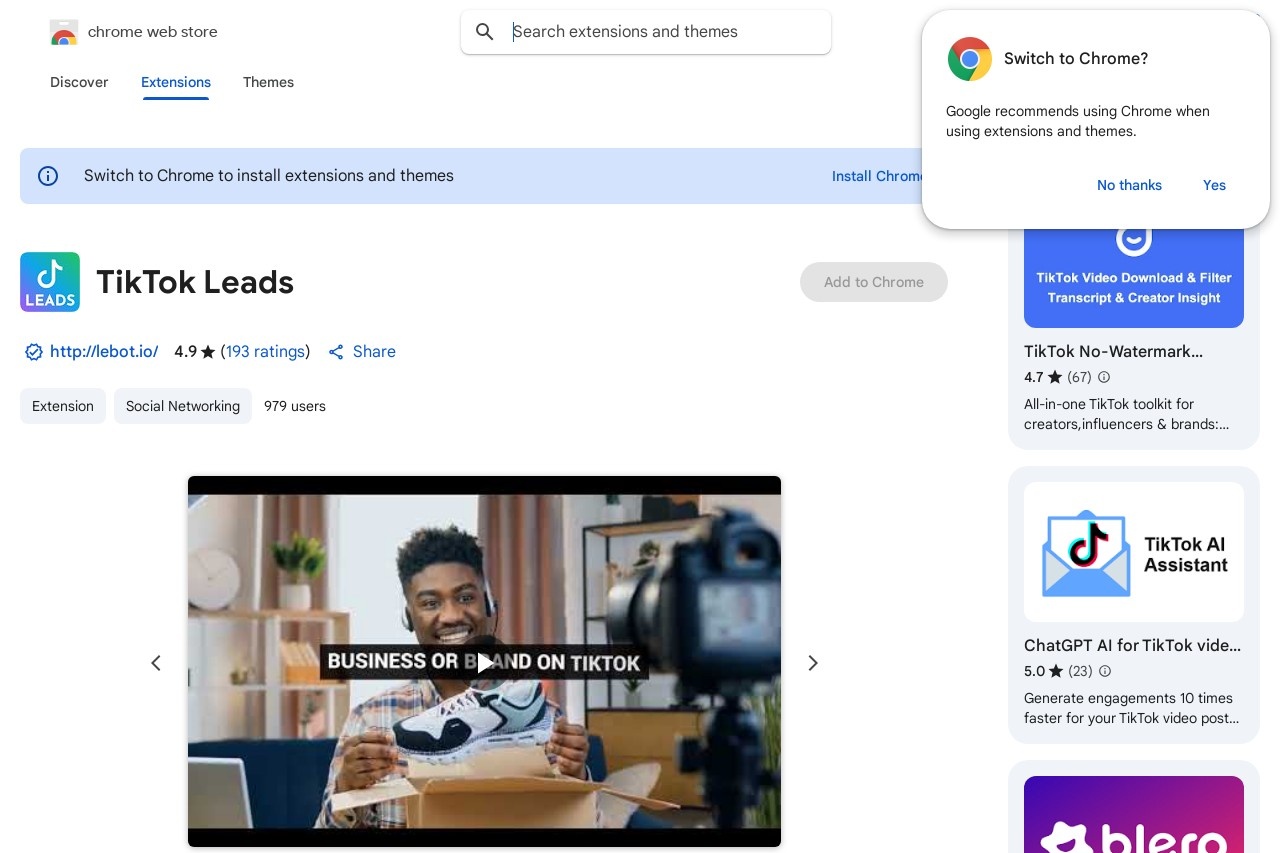Click the ChatGPT AI for TikTok title
The height and width of the screenshot is (853, 1280).
1132,646
